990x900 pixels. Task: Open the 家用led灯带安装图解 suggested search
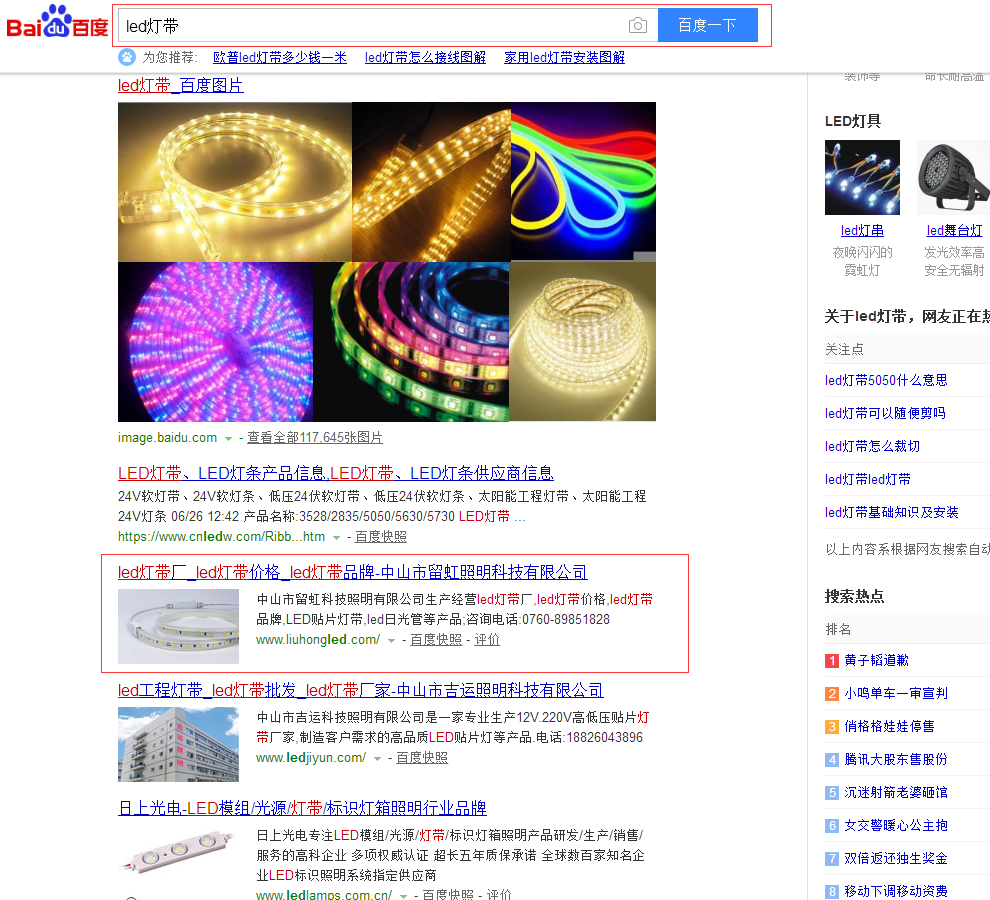coord(563,58)
